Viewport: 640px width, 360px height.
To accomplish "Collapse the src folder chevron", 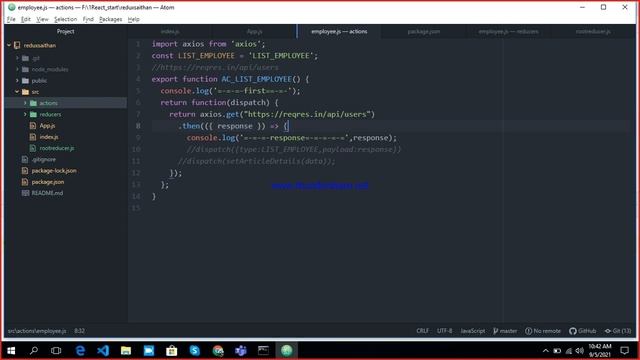I will (17, 92).
